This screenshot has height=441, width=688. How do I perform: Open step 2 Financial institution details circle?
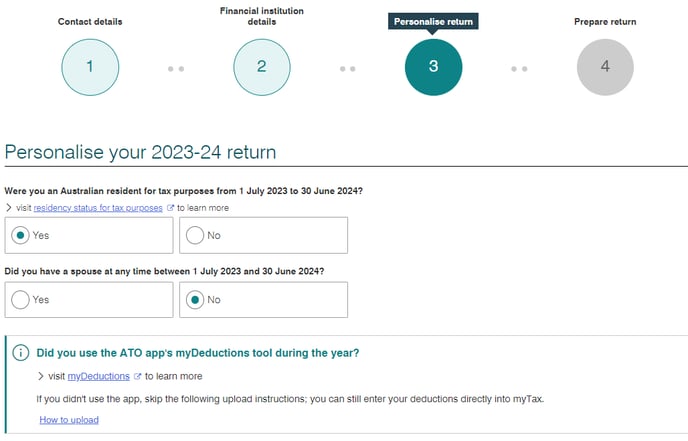click(262, 67)
